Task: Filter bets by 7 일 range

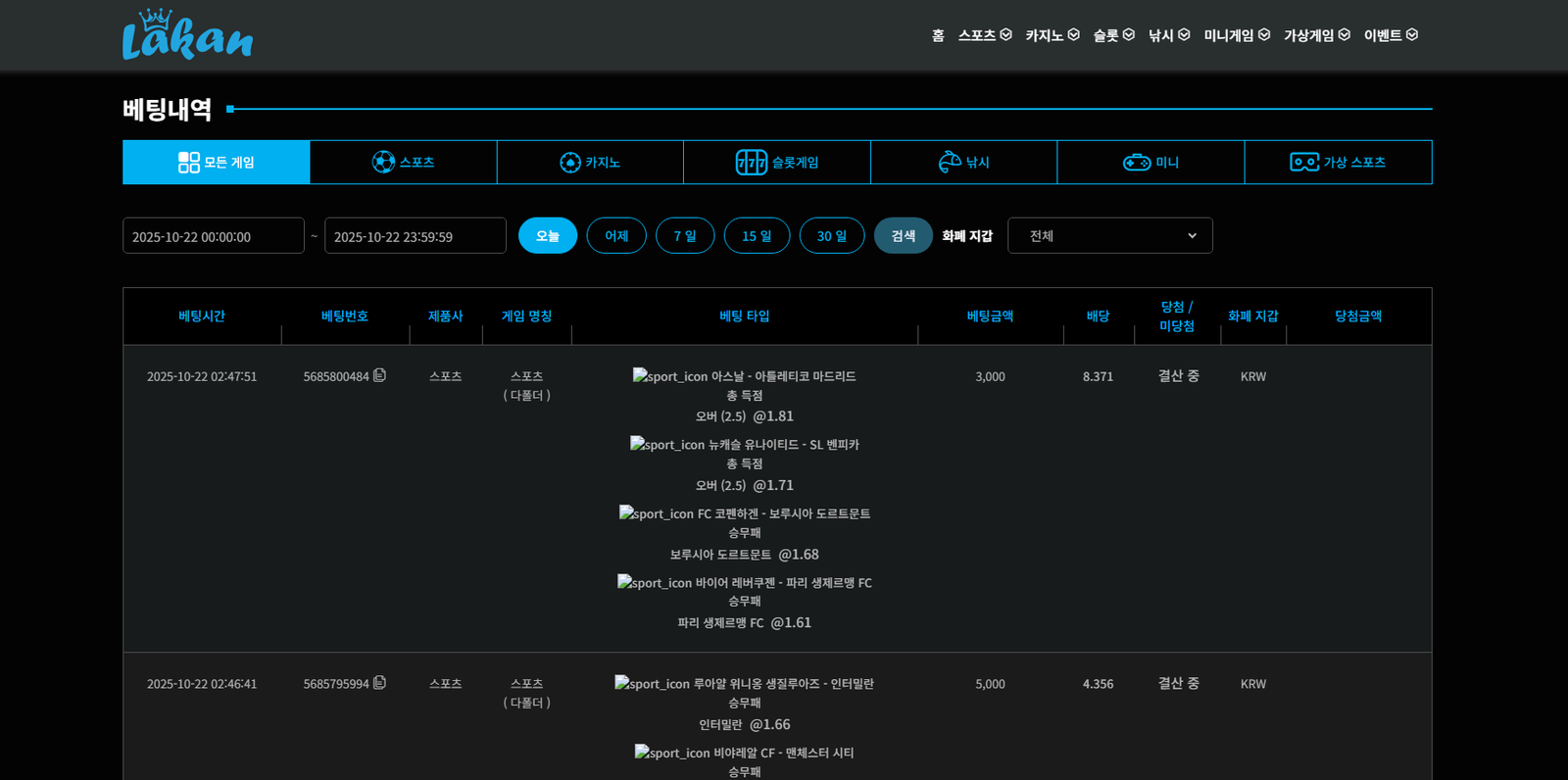Action: click(685, 236)
